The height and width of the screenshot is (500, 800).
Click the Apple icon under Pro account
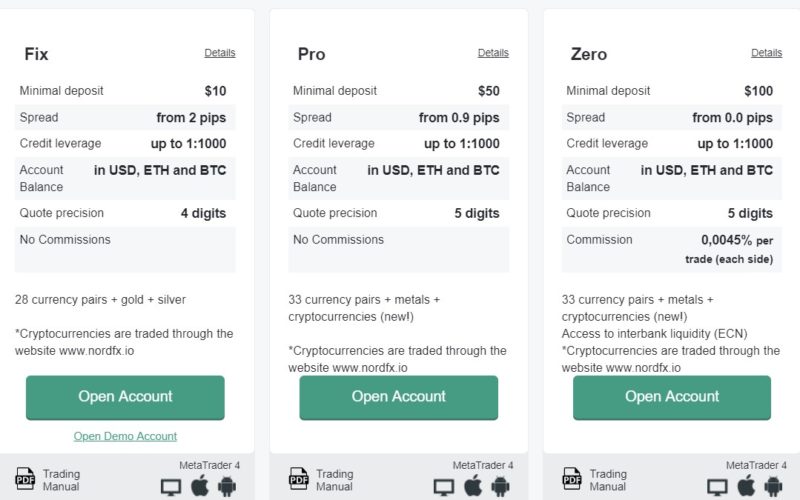473,485
